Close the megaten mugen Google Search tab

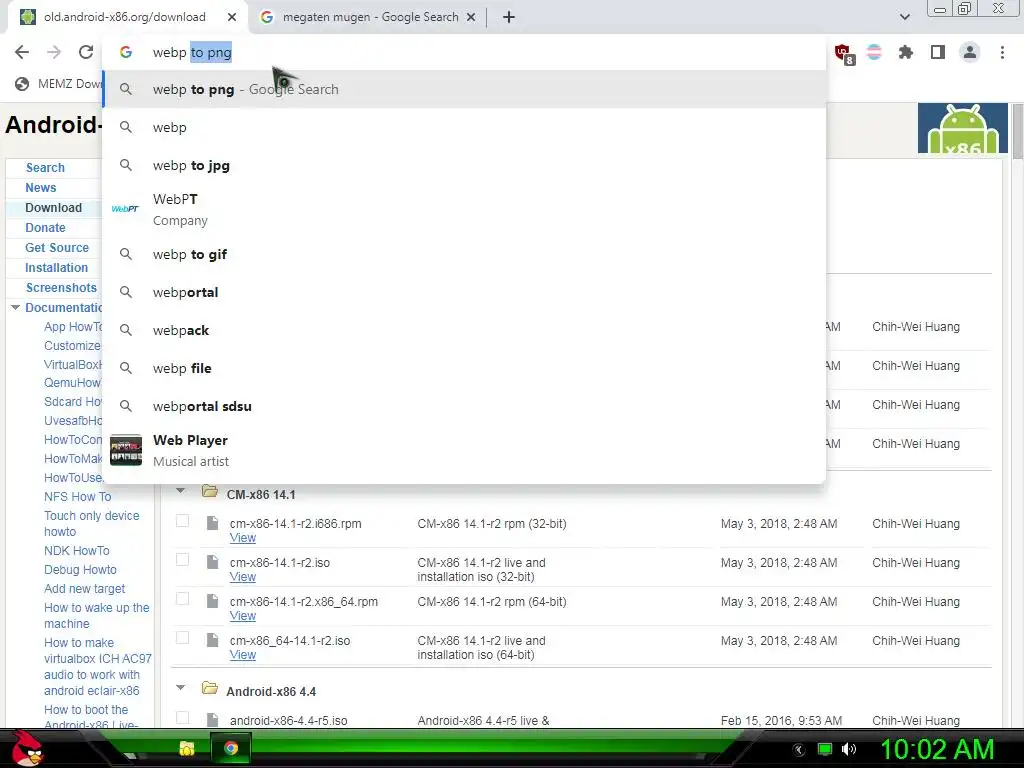tap(471, 17)
